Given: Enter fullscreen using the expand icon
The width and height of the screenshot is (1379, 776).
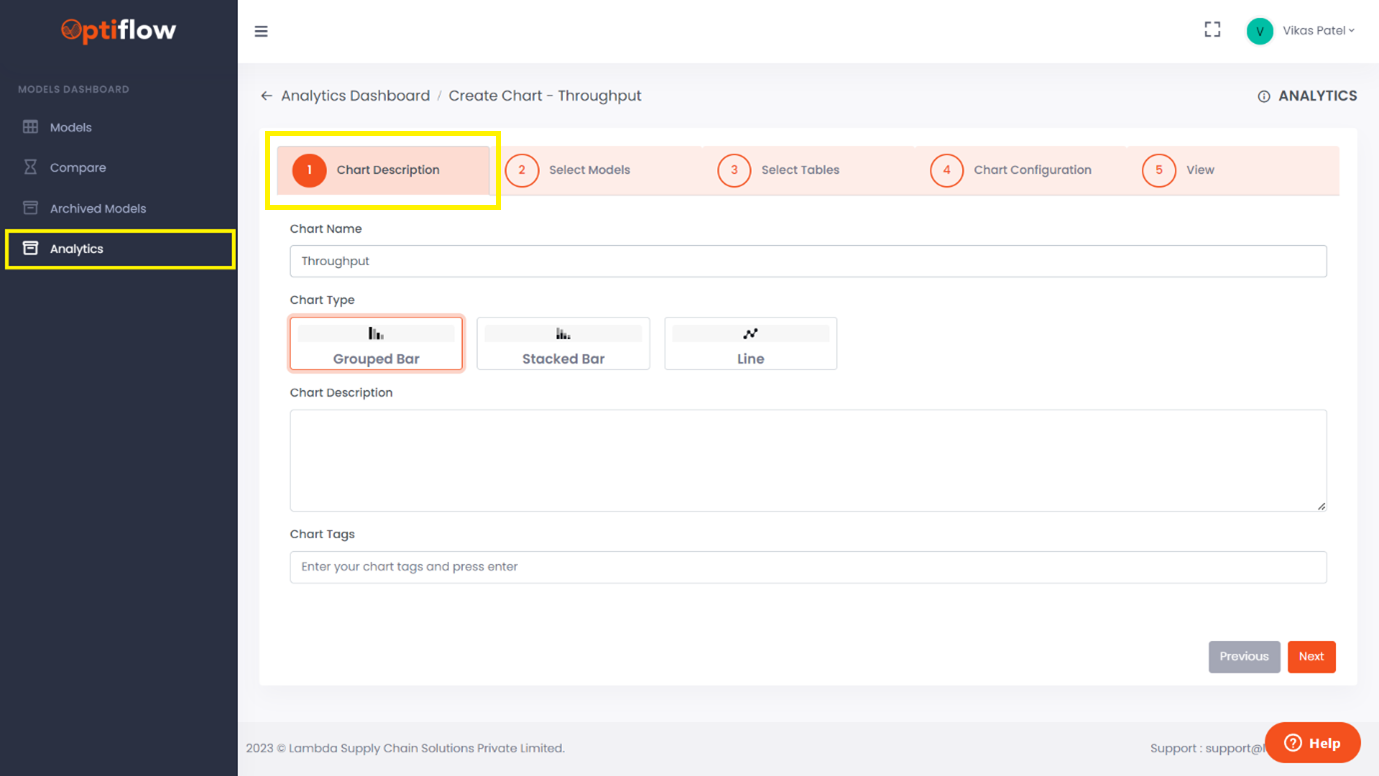Looking at the screenshot, I should pyautogui.click(x=1212, y=30).
